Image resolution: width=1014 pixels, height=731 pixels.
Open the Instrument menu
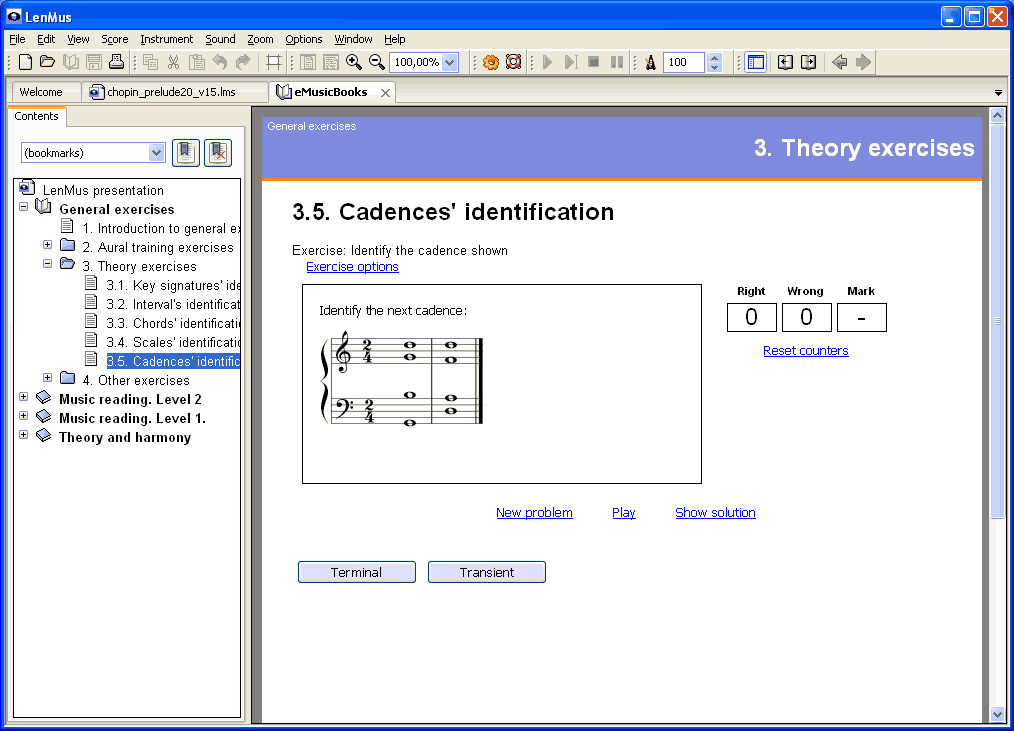166,39
